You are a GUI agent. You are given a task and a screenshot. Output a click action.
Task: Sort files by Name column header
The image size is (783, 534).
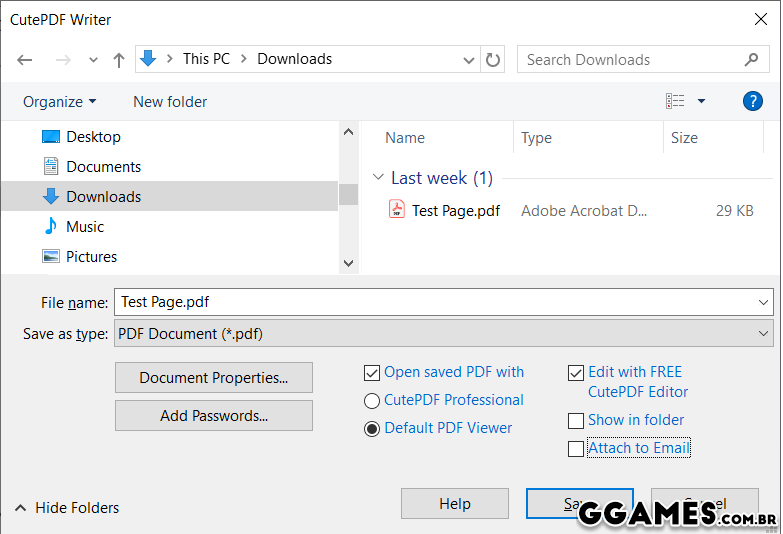click(405, 138)
